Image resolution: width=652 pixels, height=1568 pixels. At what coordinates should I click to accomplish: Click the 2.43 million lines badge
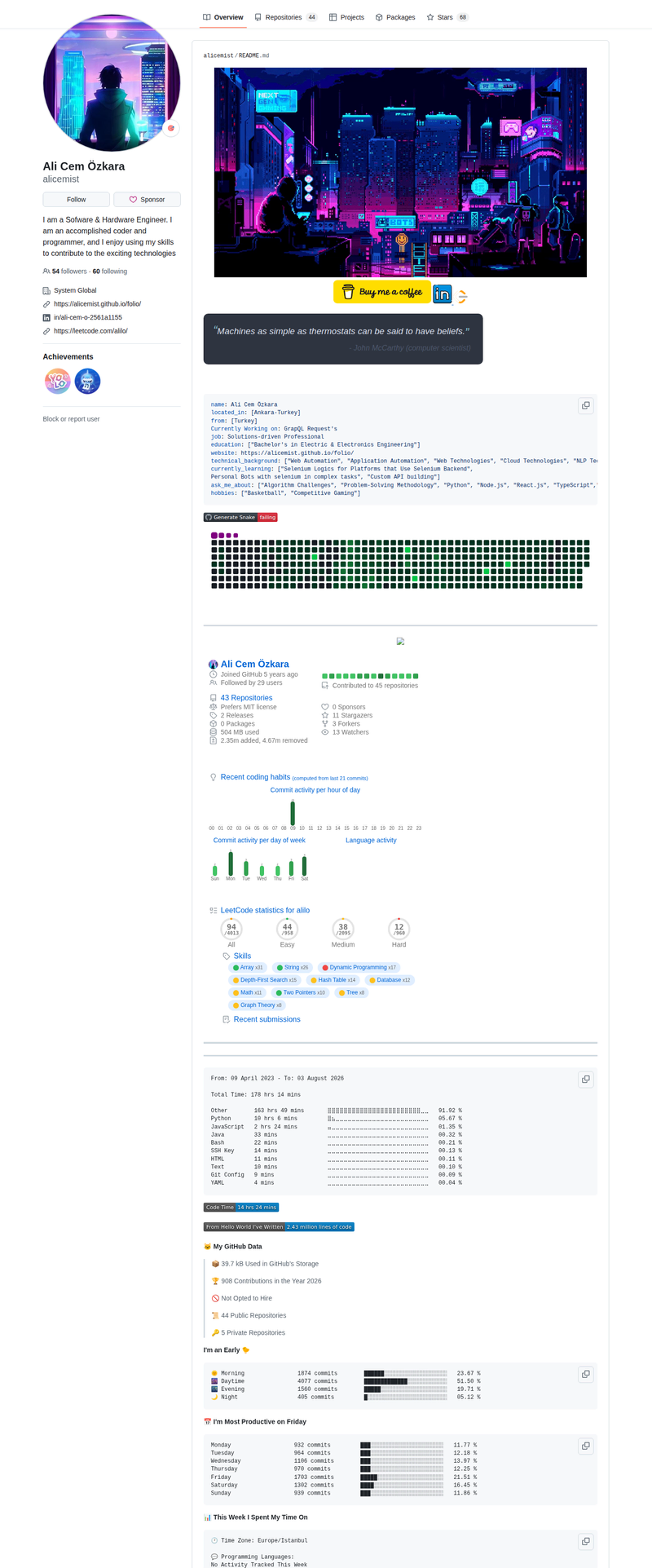click(x=279, y=1226)
